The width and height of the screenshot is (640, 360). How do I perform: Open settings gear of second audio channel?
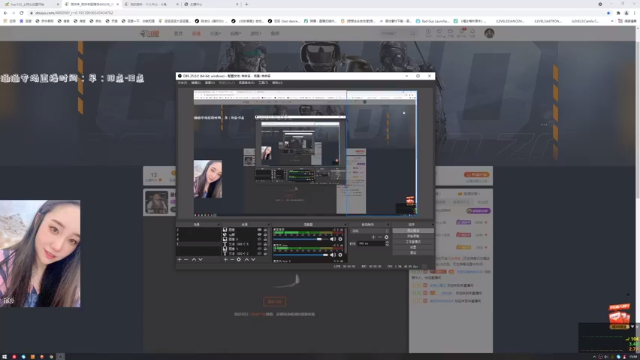[340, 255]
